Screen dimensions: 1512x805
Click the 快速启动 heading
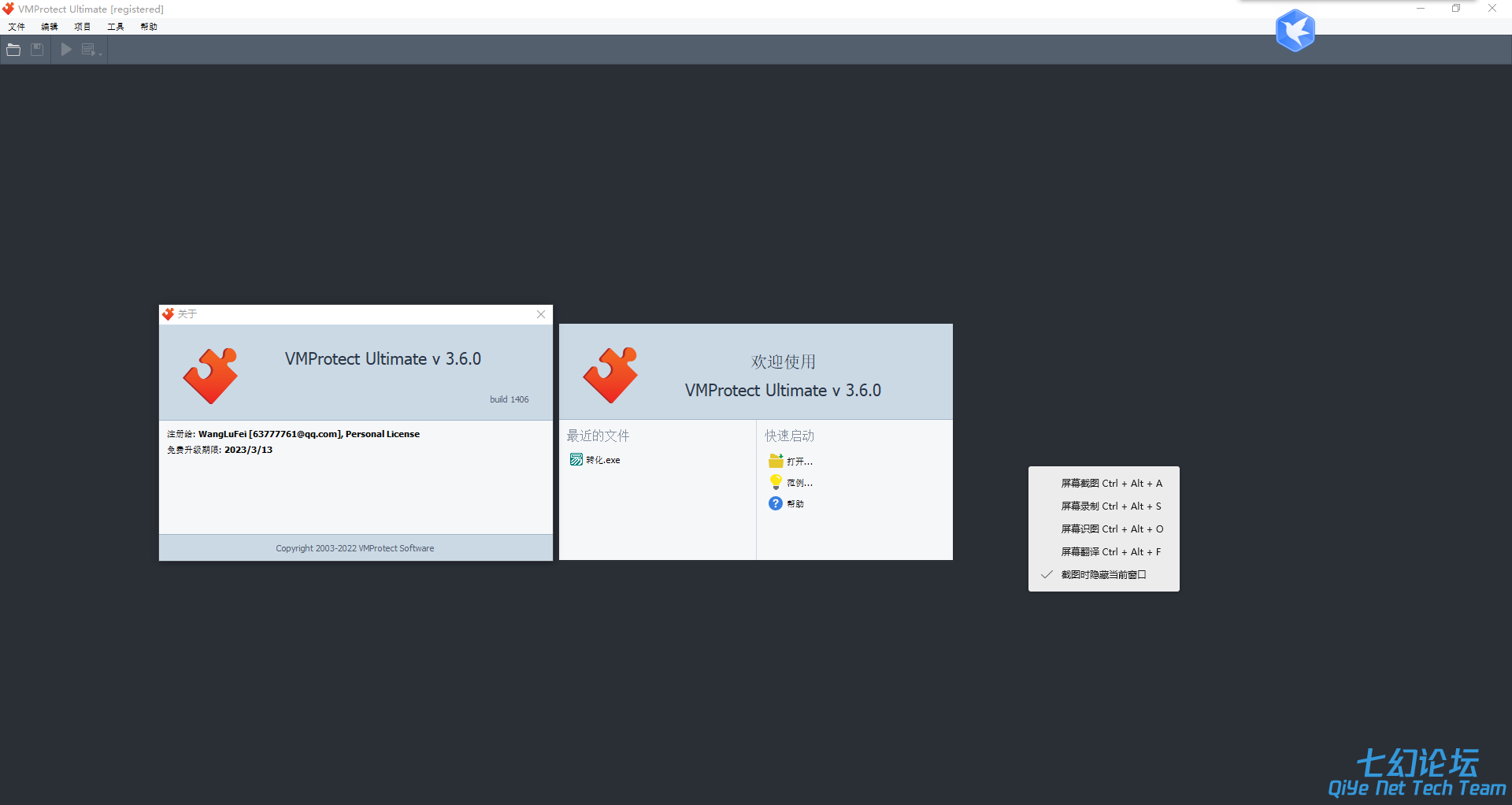[789, 436]
